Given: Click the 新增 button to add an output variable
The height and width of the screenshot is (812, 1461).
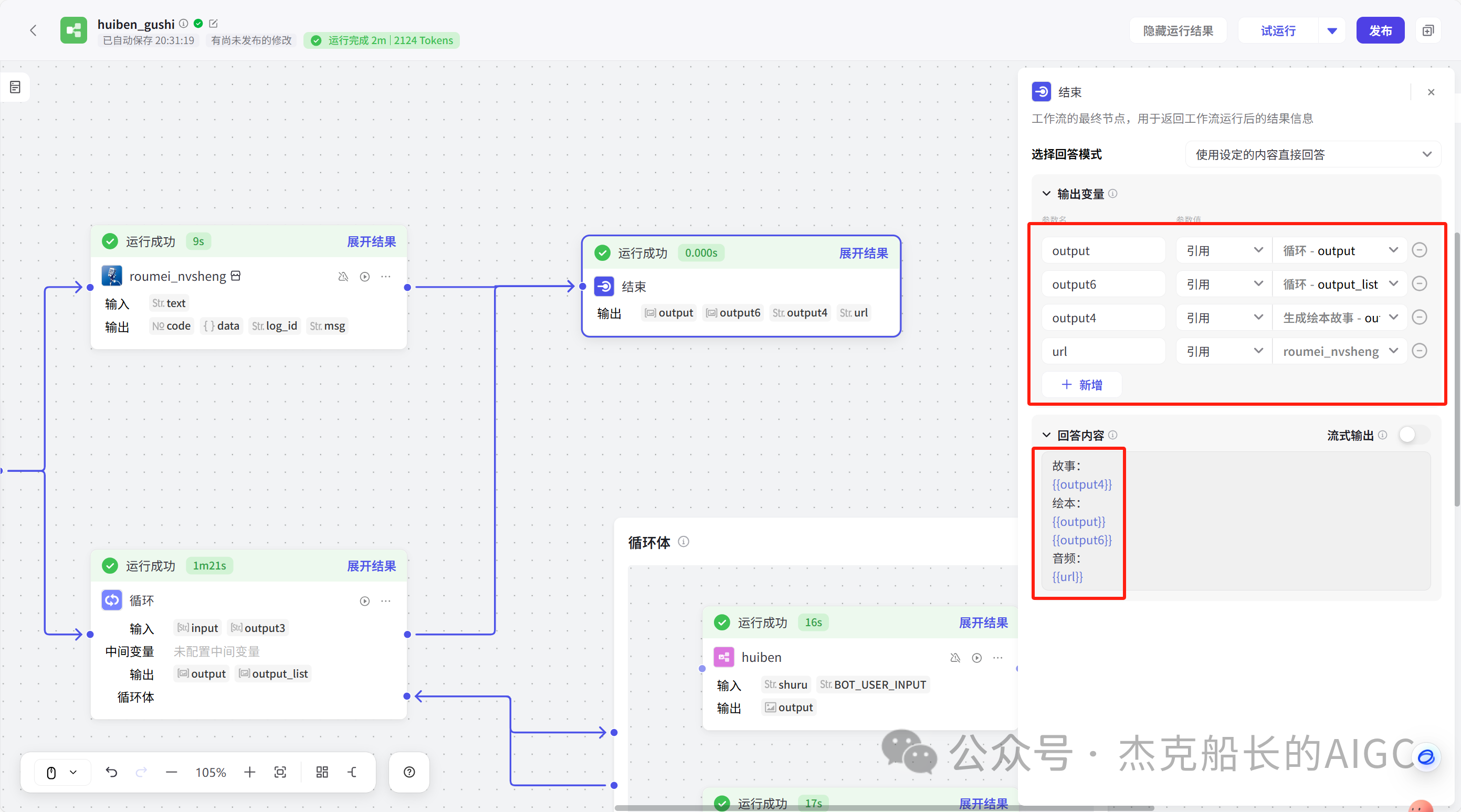Looking at the screenshot, I should click(1081, 384).
